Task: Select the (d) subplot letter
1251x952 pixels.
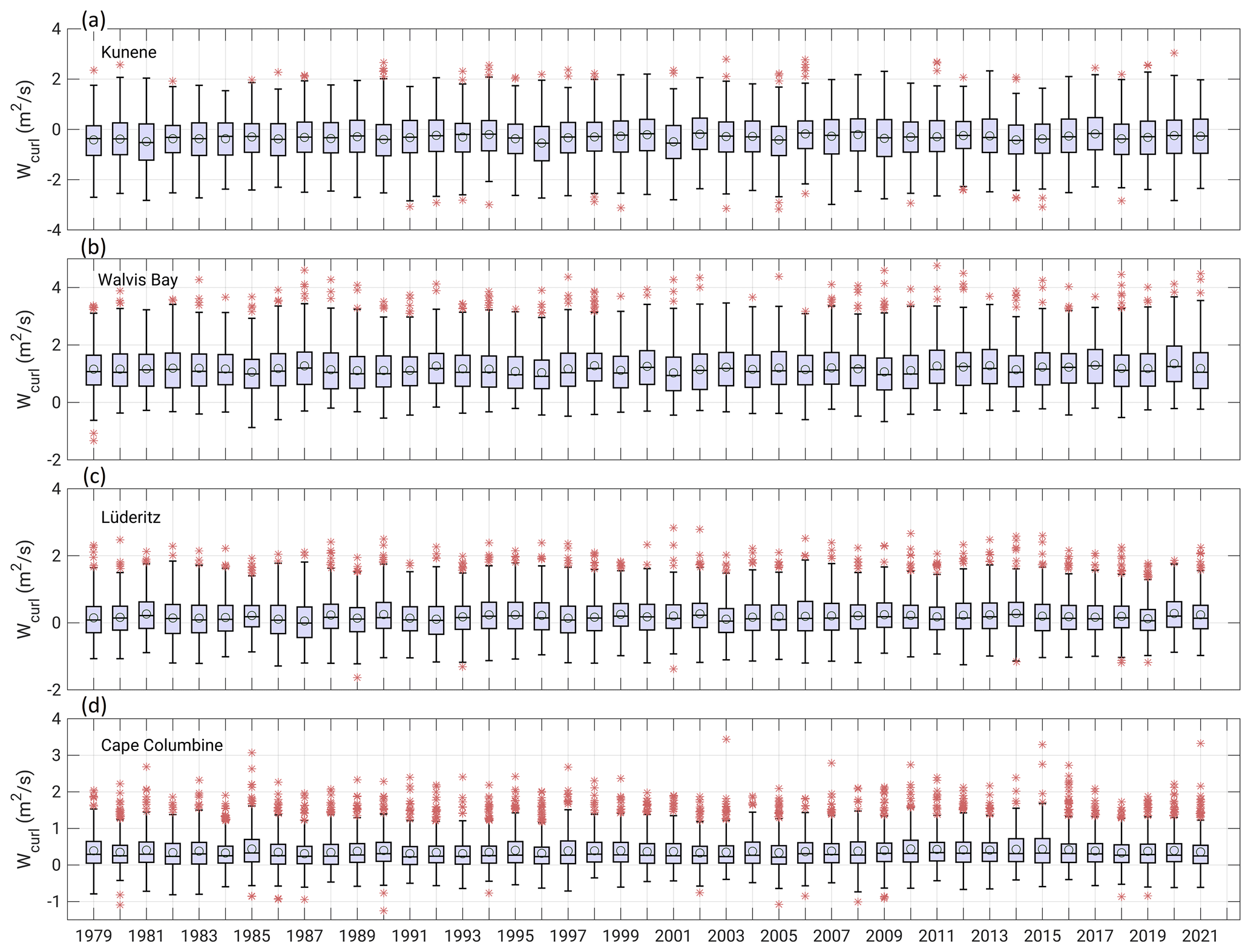Action: tap(94, 706)
